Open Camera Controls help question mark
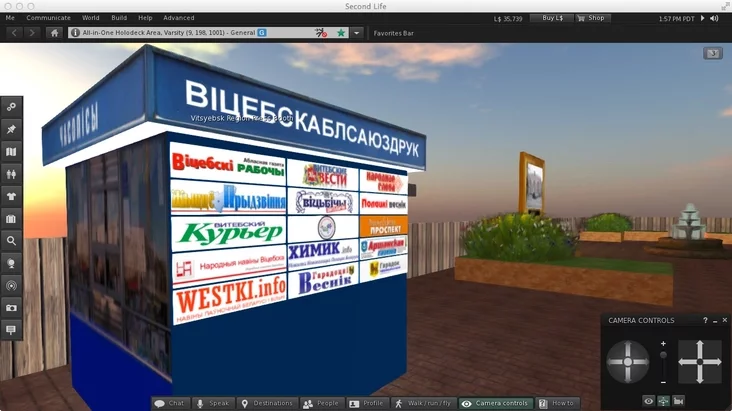 [x=705, y=320]
